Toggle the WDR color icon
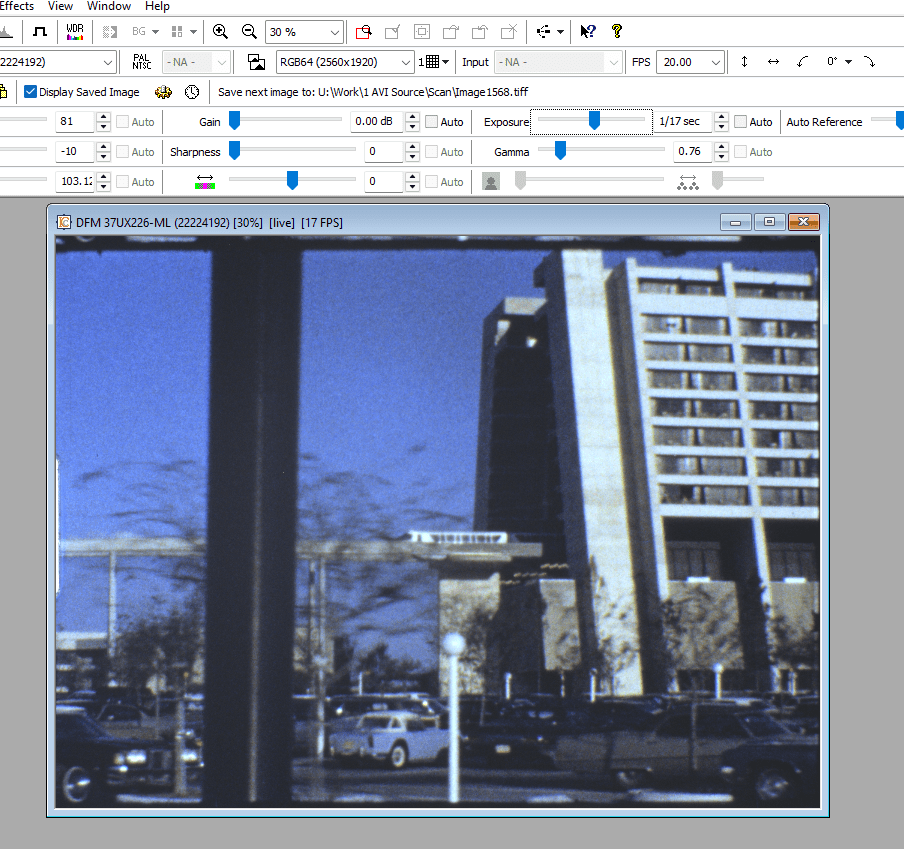 tap(75, 32)
